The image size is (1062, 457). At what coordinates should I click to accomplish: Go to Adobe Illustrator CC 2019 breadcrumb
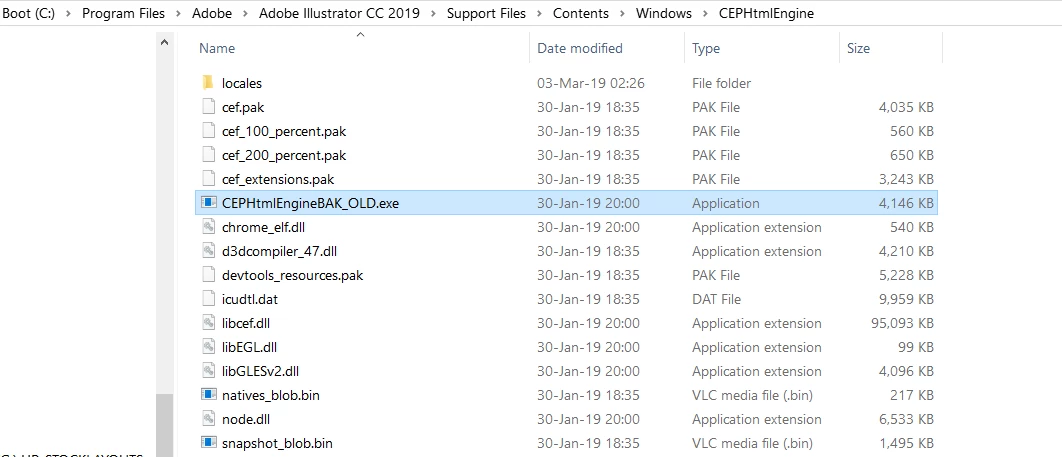pos(339,14)
